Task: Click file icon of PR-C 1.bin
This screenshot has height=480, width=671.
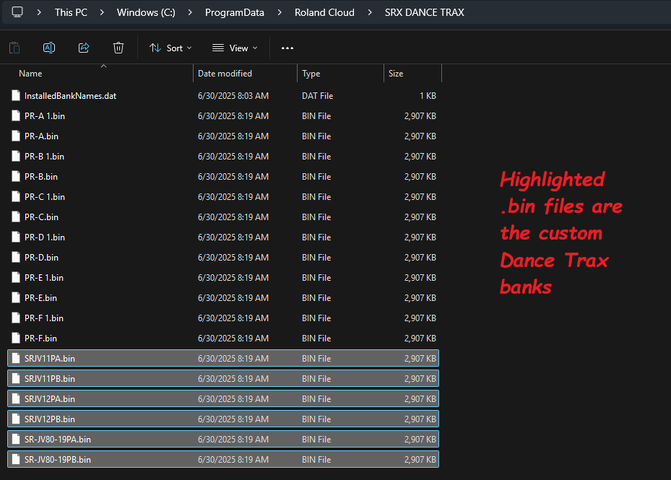Action: [16, 196]
